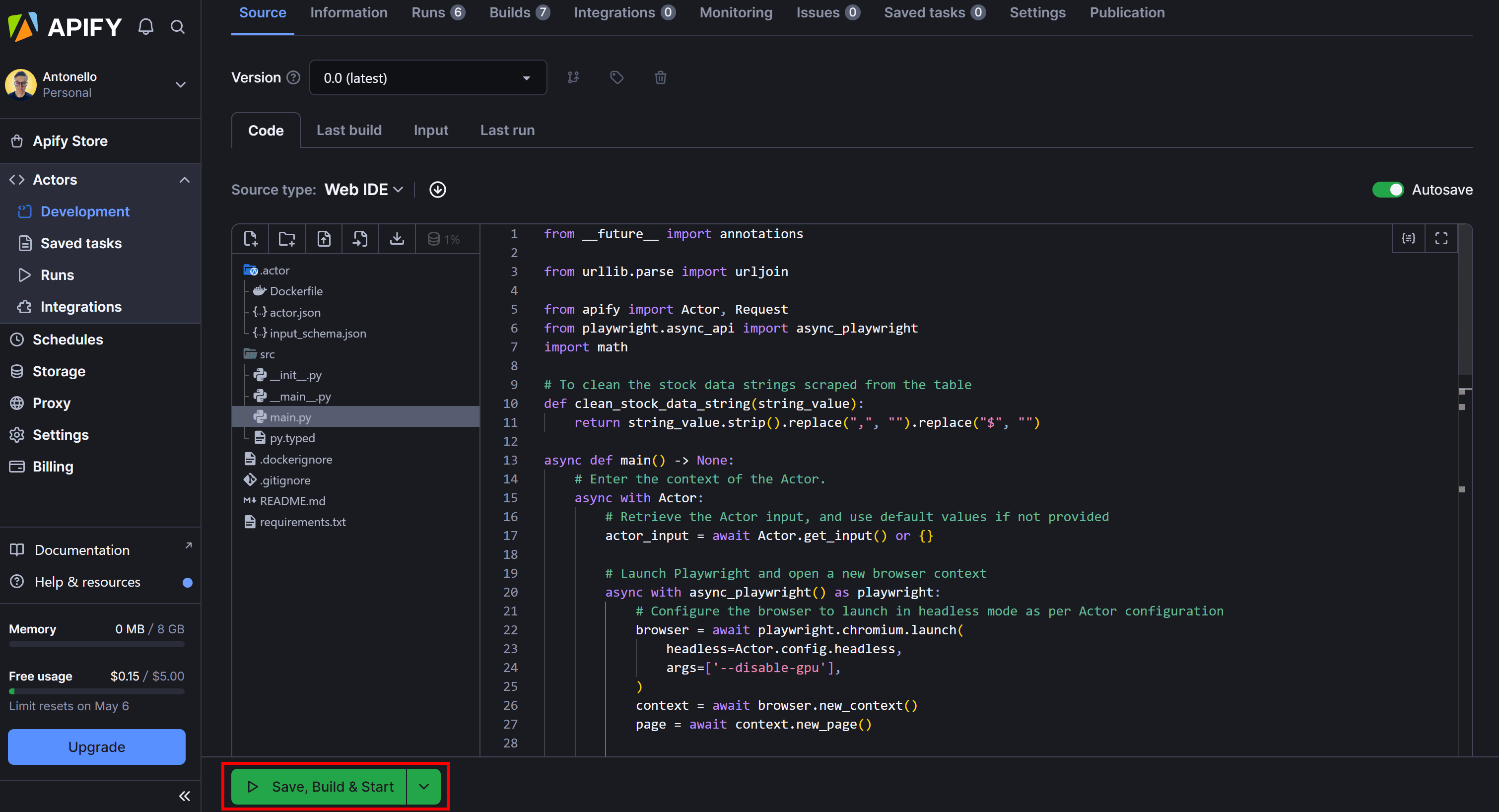
Task: Collapse the Actors sidebar section
Action: [185, 180]
